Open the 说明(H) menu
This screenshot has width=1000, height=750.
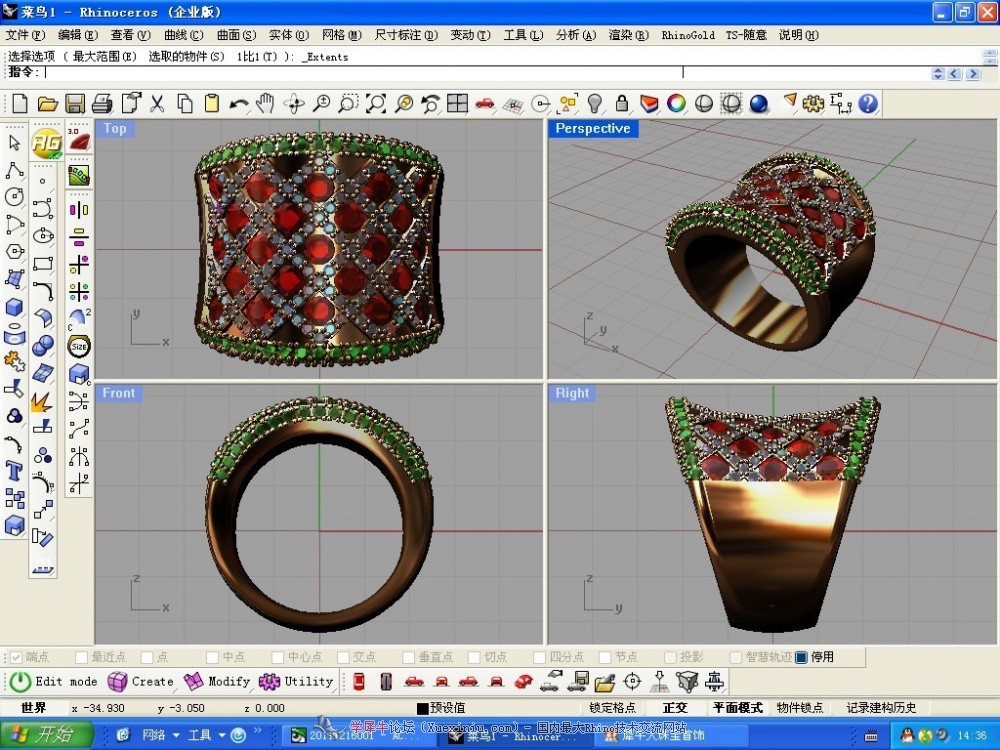coord(798,35)
